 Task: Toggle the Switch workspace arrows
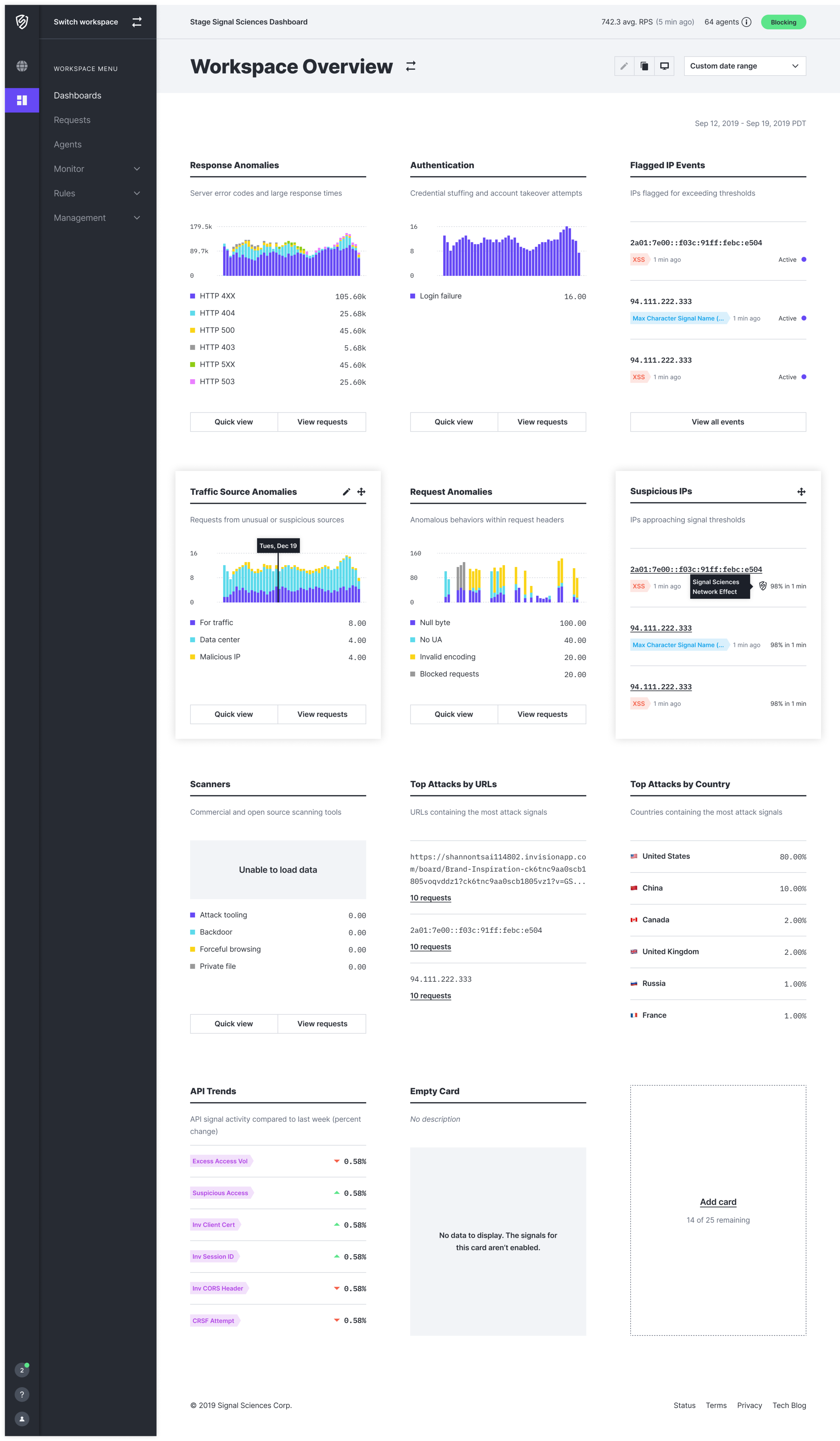[136, 22]
